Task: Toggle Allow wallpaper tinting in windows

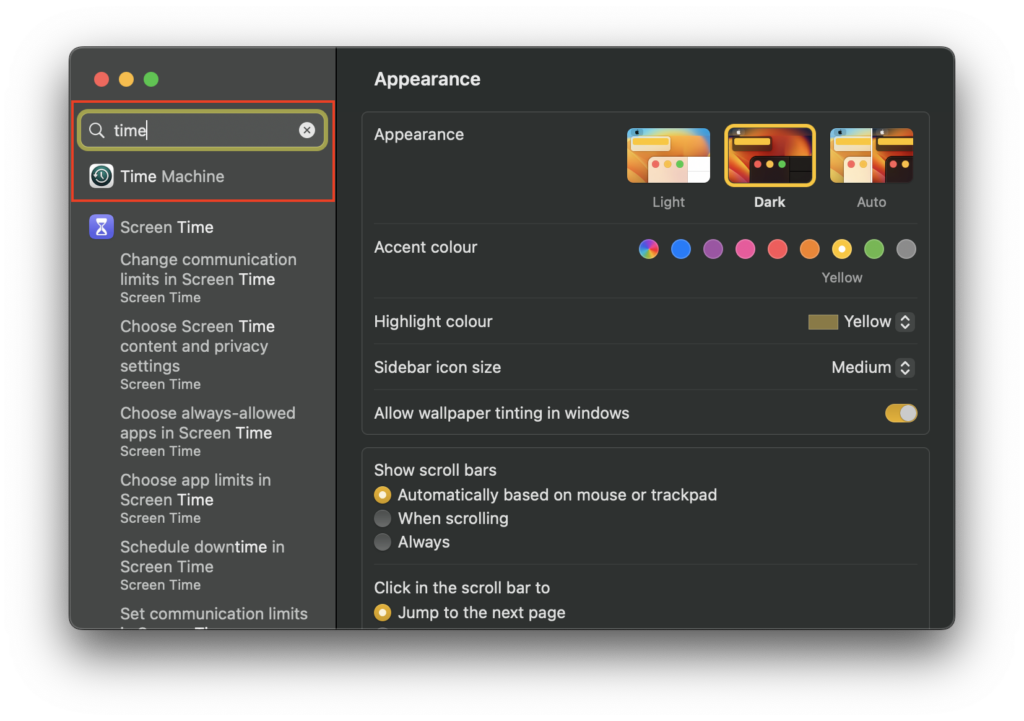Action: (900, 413)
